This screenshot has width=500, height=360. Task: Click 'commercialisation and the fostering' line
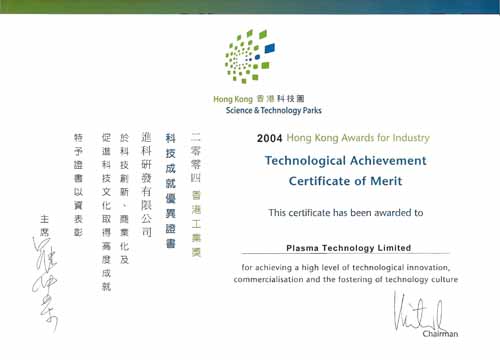tap(346, 279)
